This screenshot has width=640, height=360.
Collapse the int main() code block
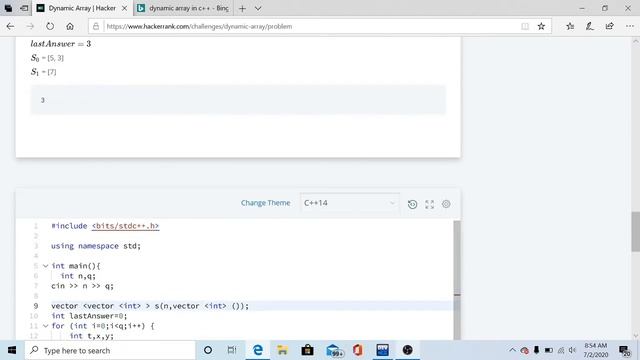tap(45, 266)
